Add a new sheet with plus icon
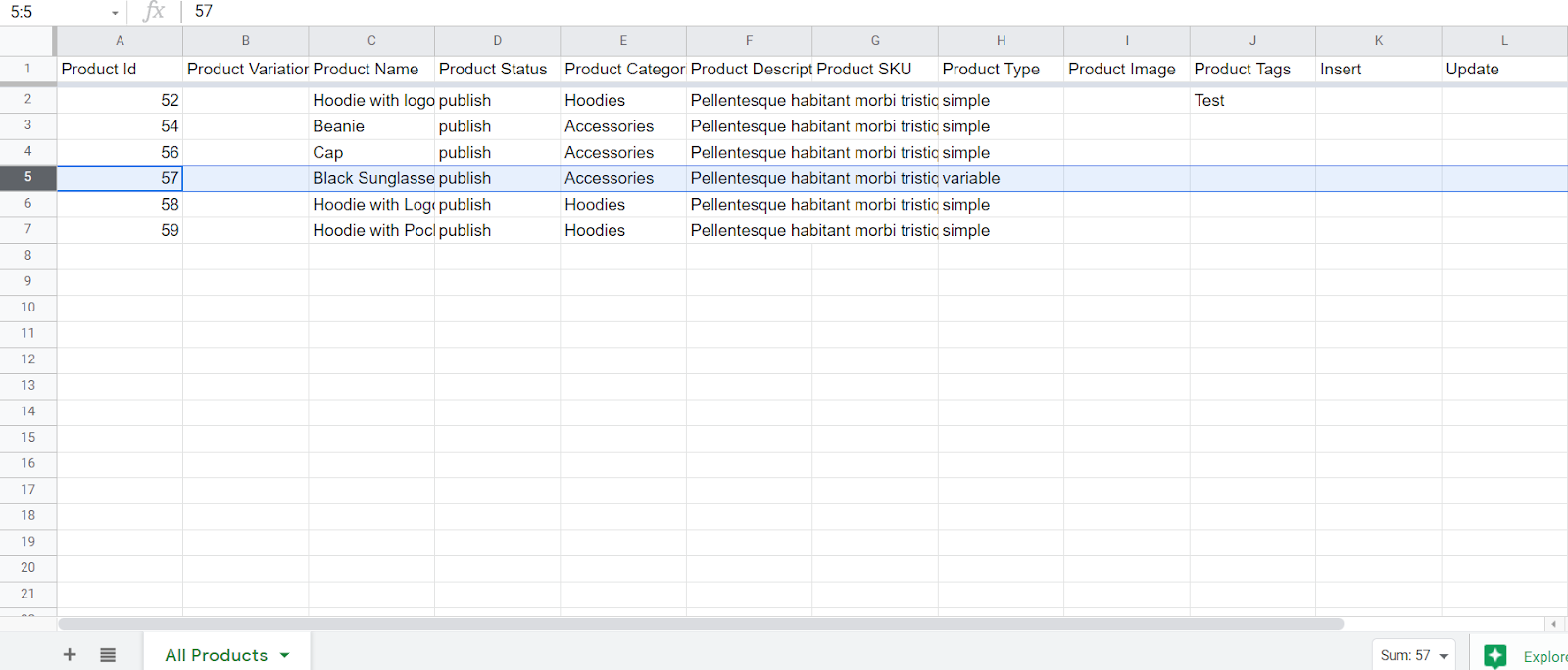 pyautogui.click(x=70, y=655)
